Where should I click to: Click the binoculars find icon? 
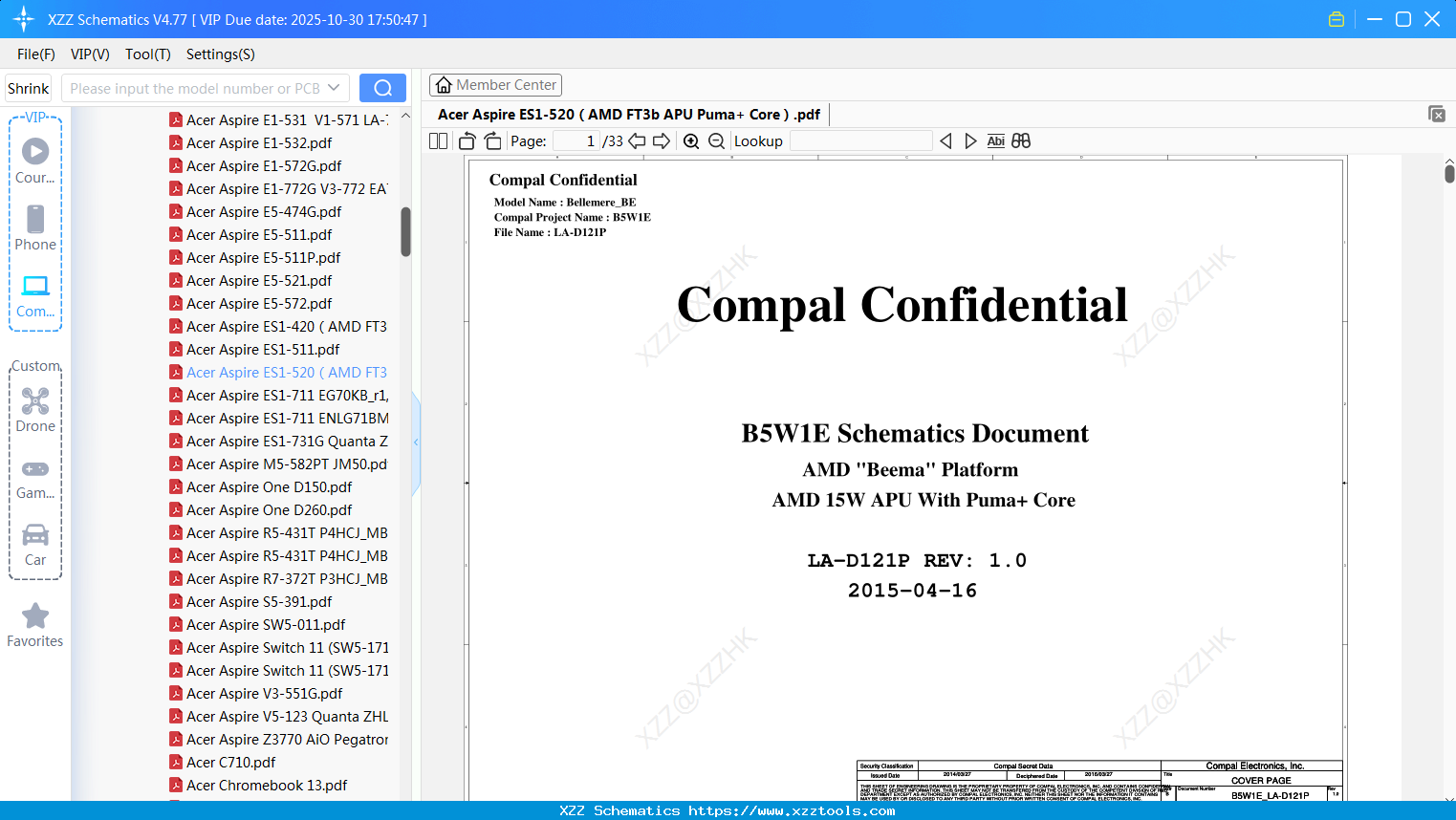click(x=1021, y=141)
